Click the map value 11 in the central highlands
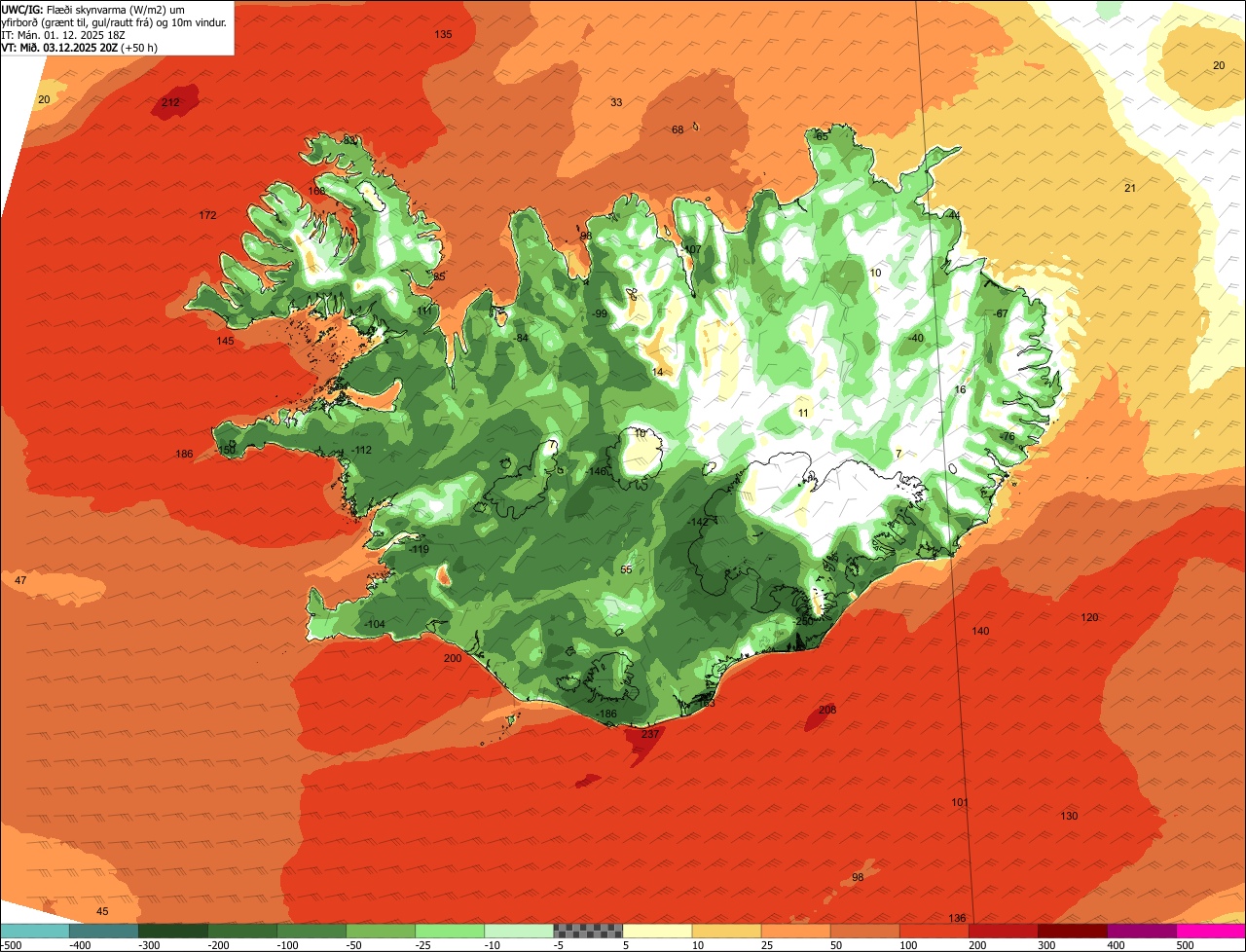Image resolution: width=1246 pixels, height=952 pixels. 803,413
